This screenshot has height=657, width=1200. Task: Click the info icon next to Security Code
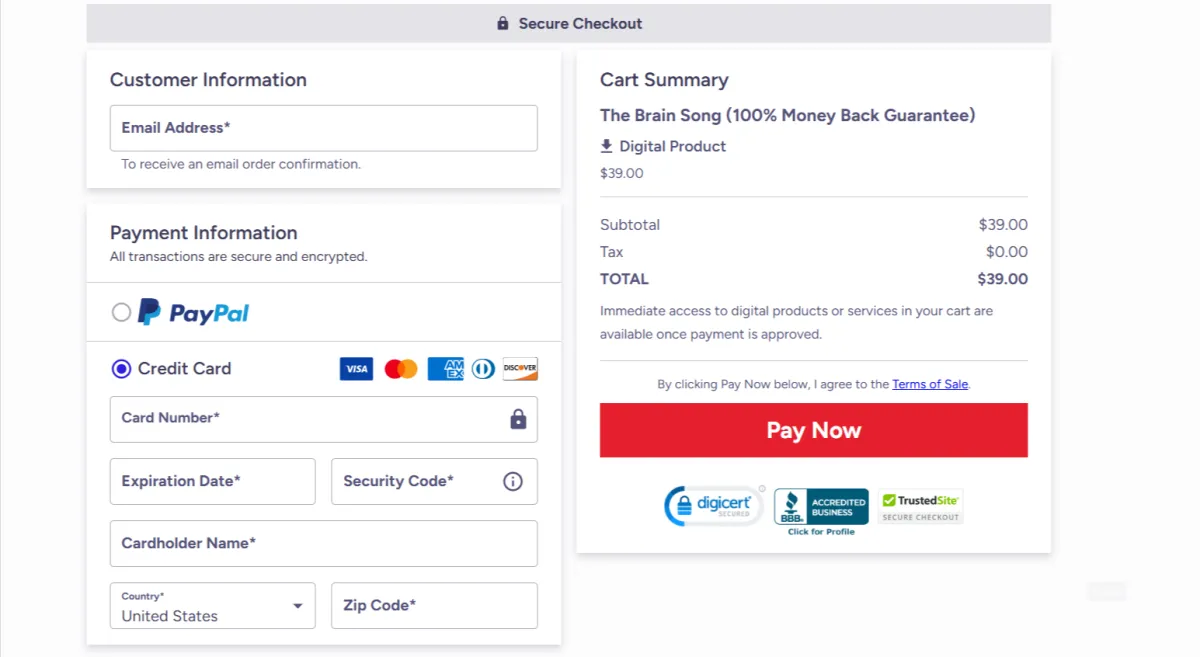513,481
